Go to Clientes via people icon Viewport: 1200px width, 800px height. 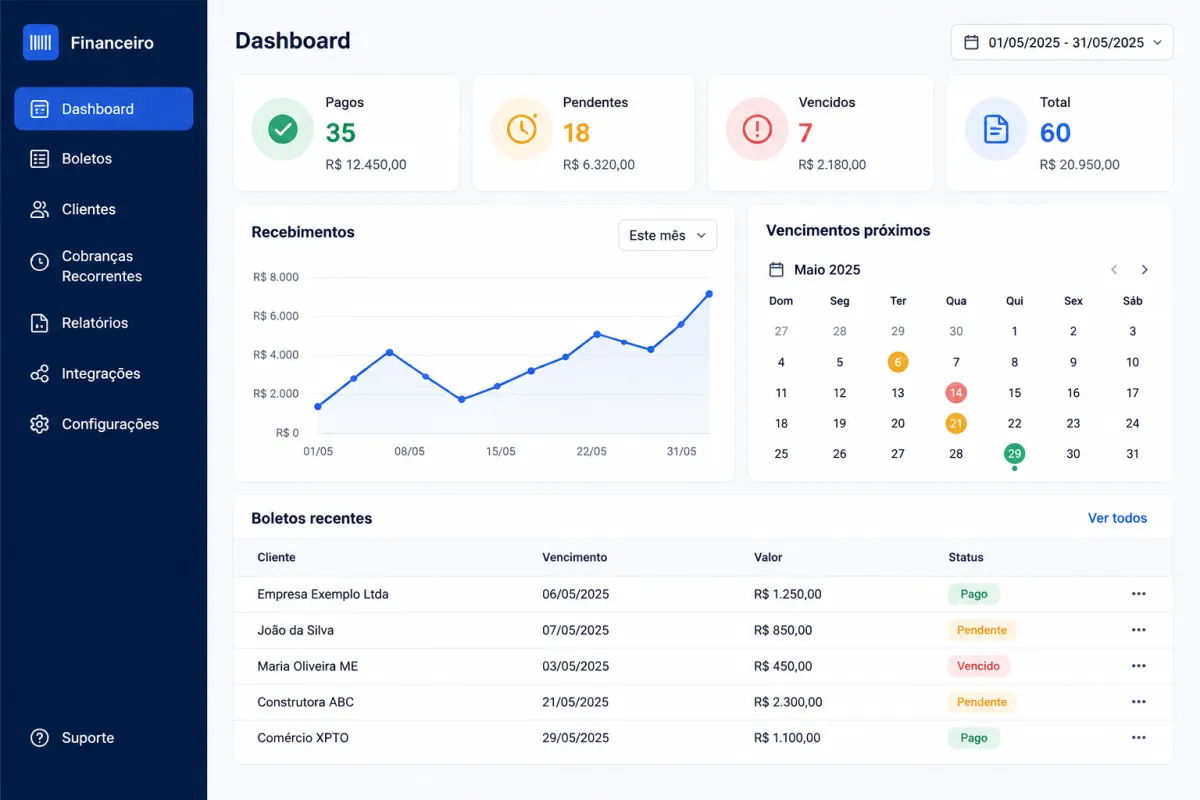(x=40, y=209)
